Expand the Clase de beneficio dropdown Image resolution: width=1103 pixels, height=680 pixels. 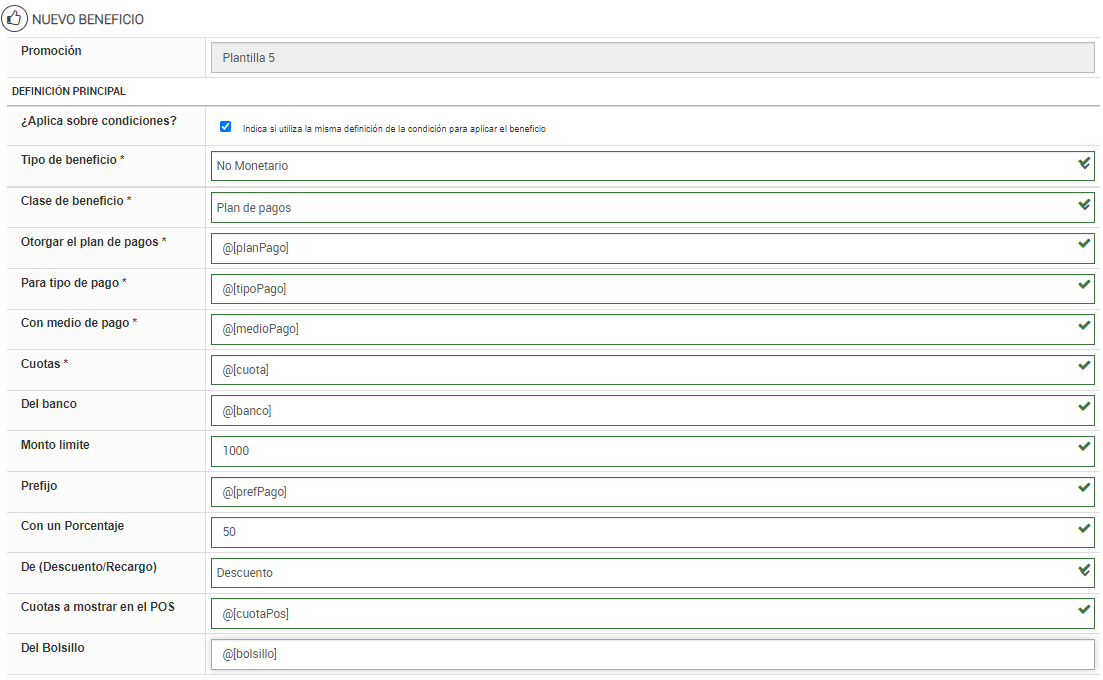[640, 208]
